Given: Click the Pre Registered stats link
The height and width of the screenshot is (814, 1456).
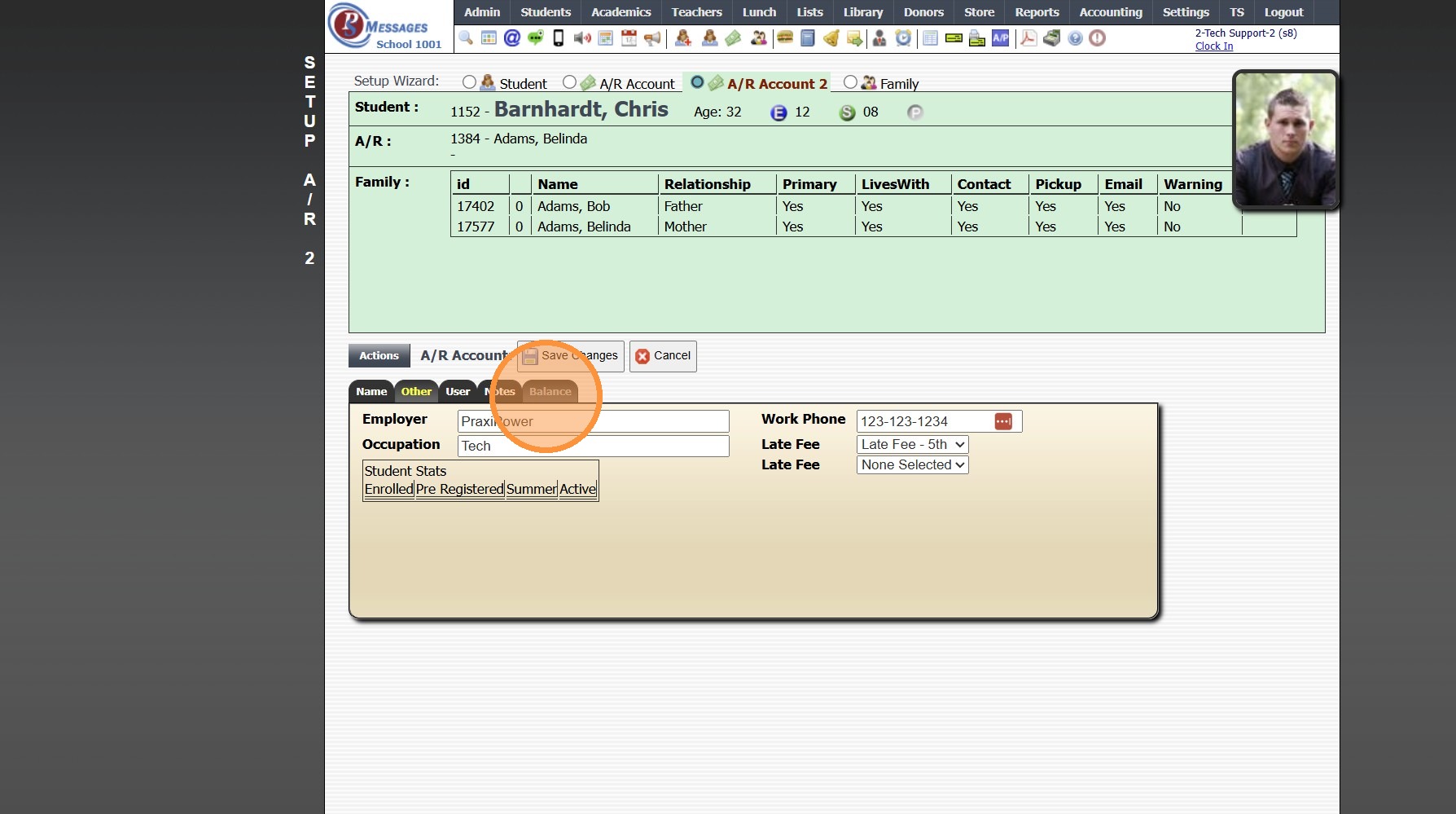Looking at the screenshot, I should (x=460, y=489).
